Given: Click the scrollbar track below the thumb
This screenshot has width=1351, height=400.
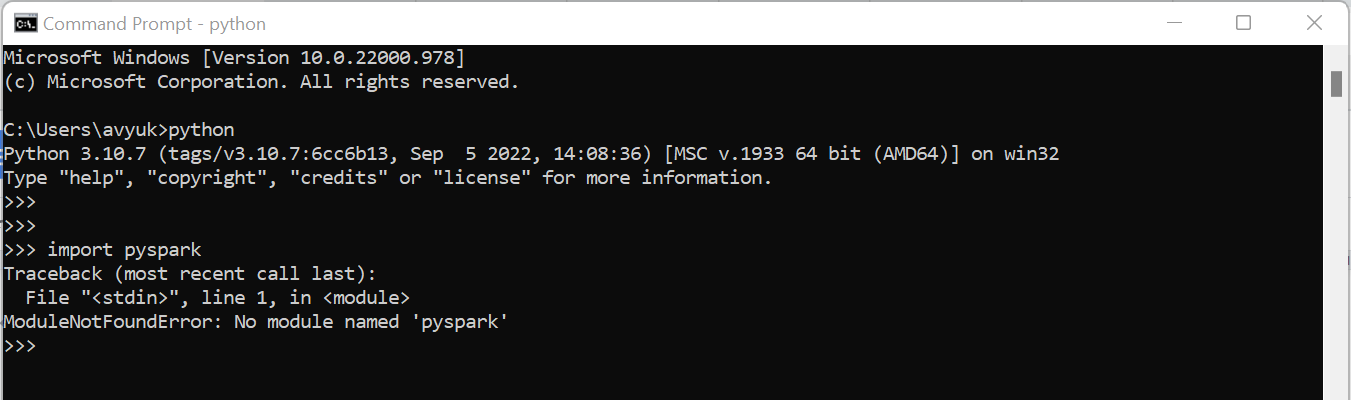Looking at the screenshot, I should 1336,250.
